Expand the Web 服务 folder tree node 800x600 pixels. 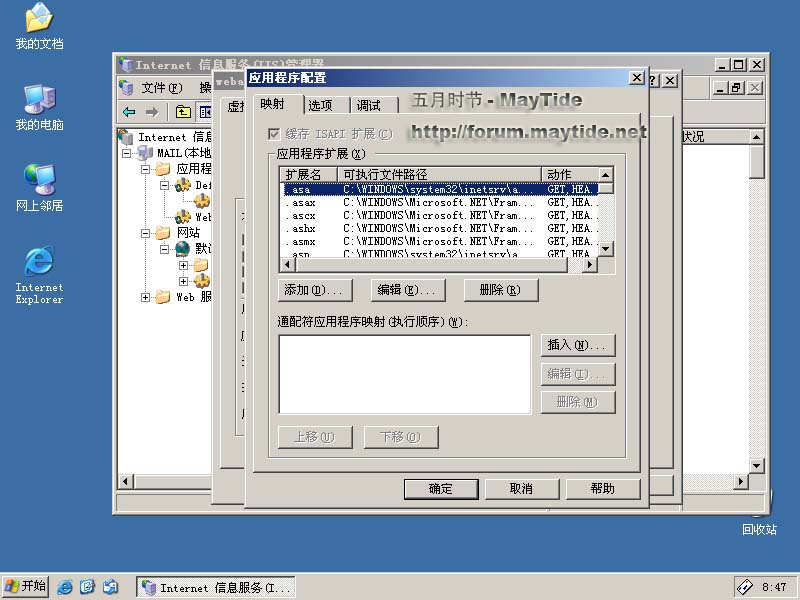click(146, 297)
